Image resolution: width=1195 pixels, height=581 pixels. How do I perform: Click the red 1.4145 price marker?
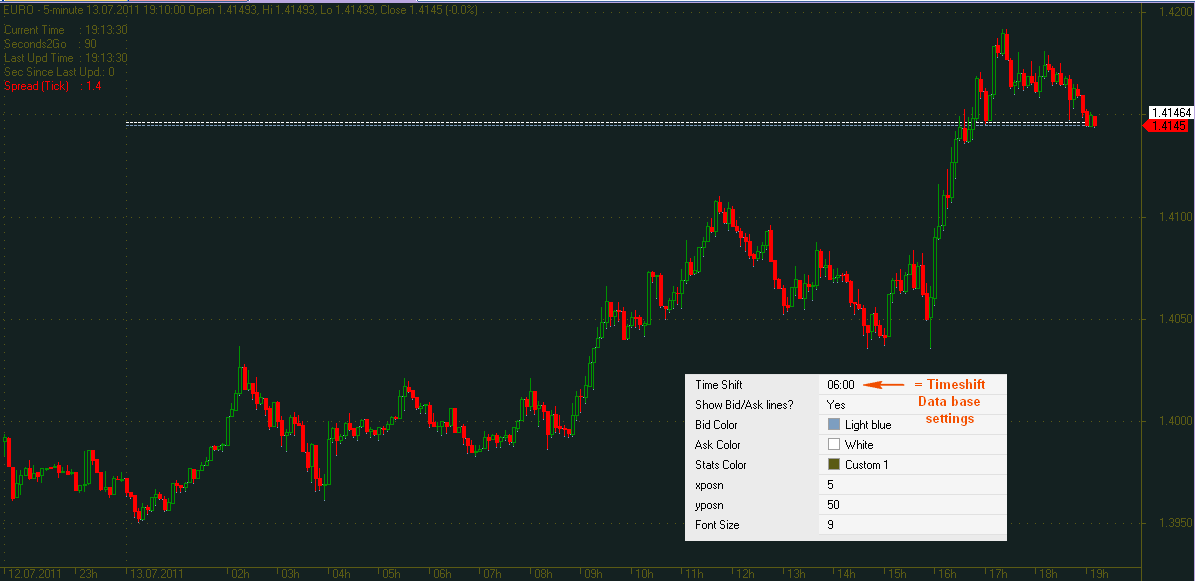click(1166, 127)
